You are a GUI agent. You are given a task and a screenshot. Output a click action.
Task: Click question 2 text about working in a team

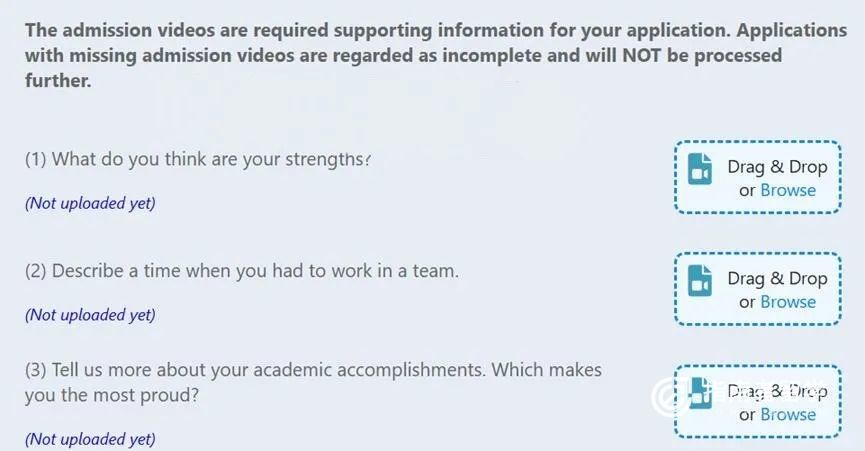242,272
